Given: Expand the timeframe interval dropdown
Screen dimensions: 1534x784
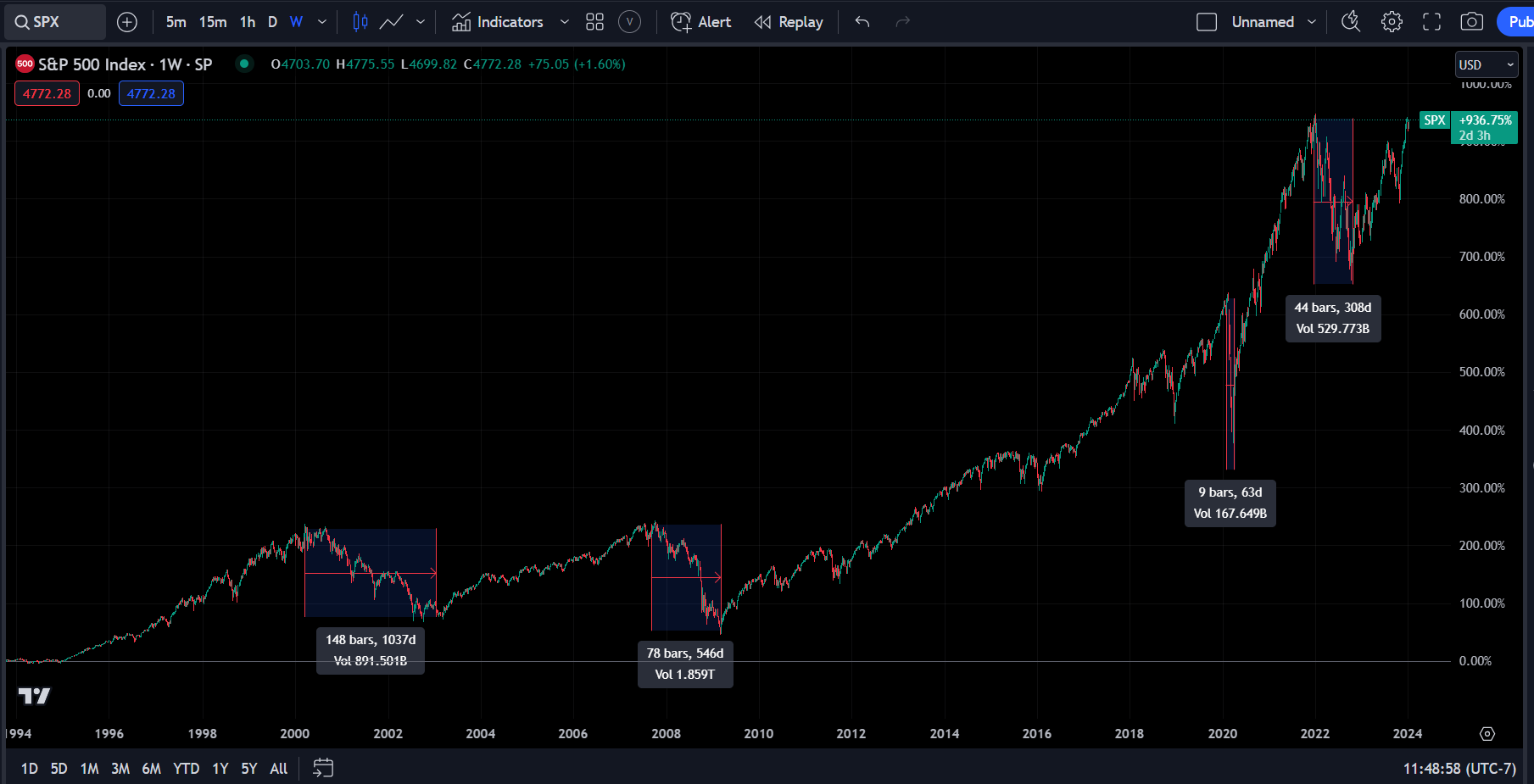Looking at the screenshot, I should [322, 22].
